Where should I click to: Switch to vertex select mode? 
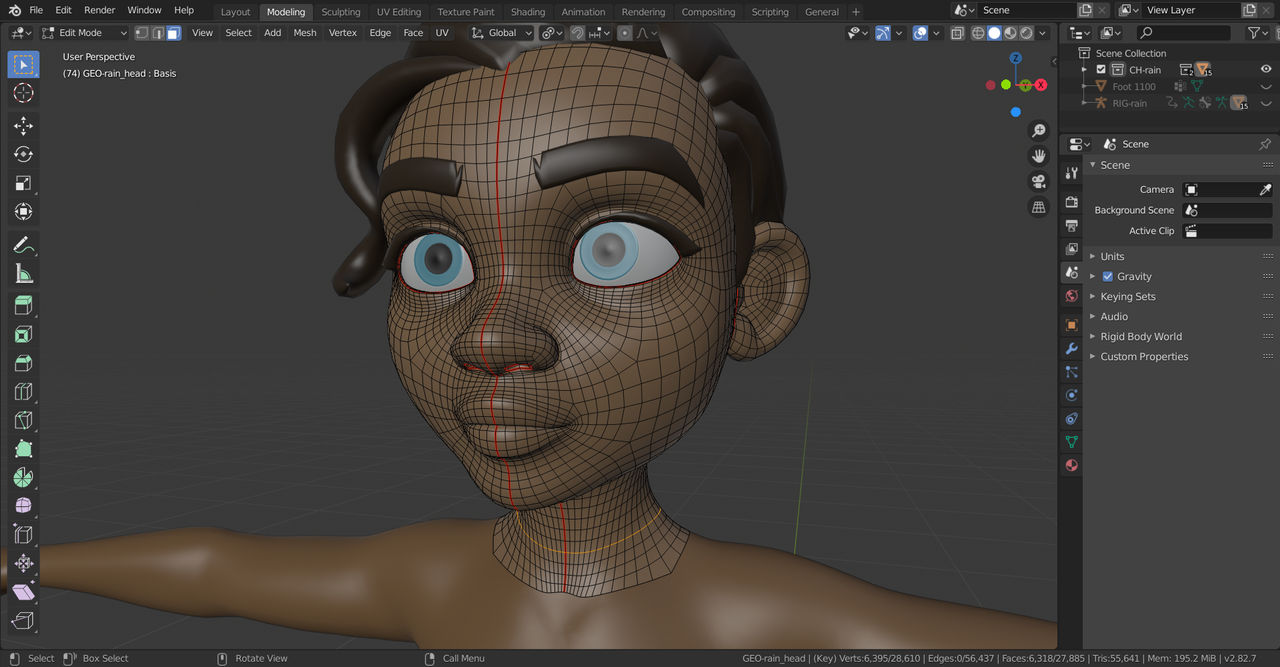click(x=142, y=33)
